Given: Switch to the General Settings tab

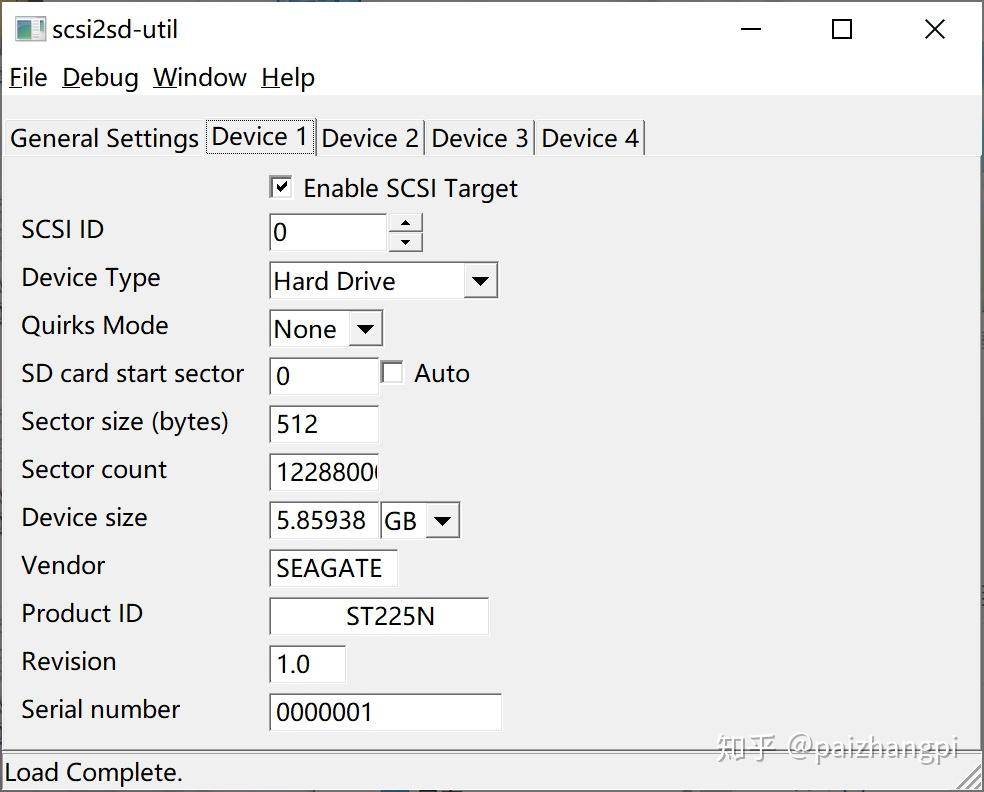Looking at the screenshot, I should [x=103, y=138].
